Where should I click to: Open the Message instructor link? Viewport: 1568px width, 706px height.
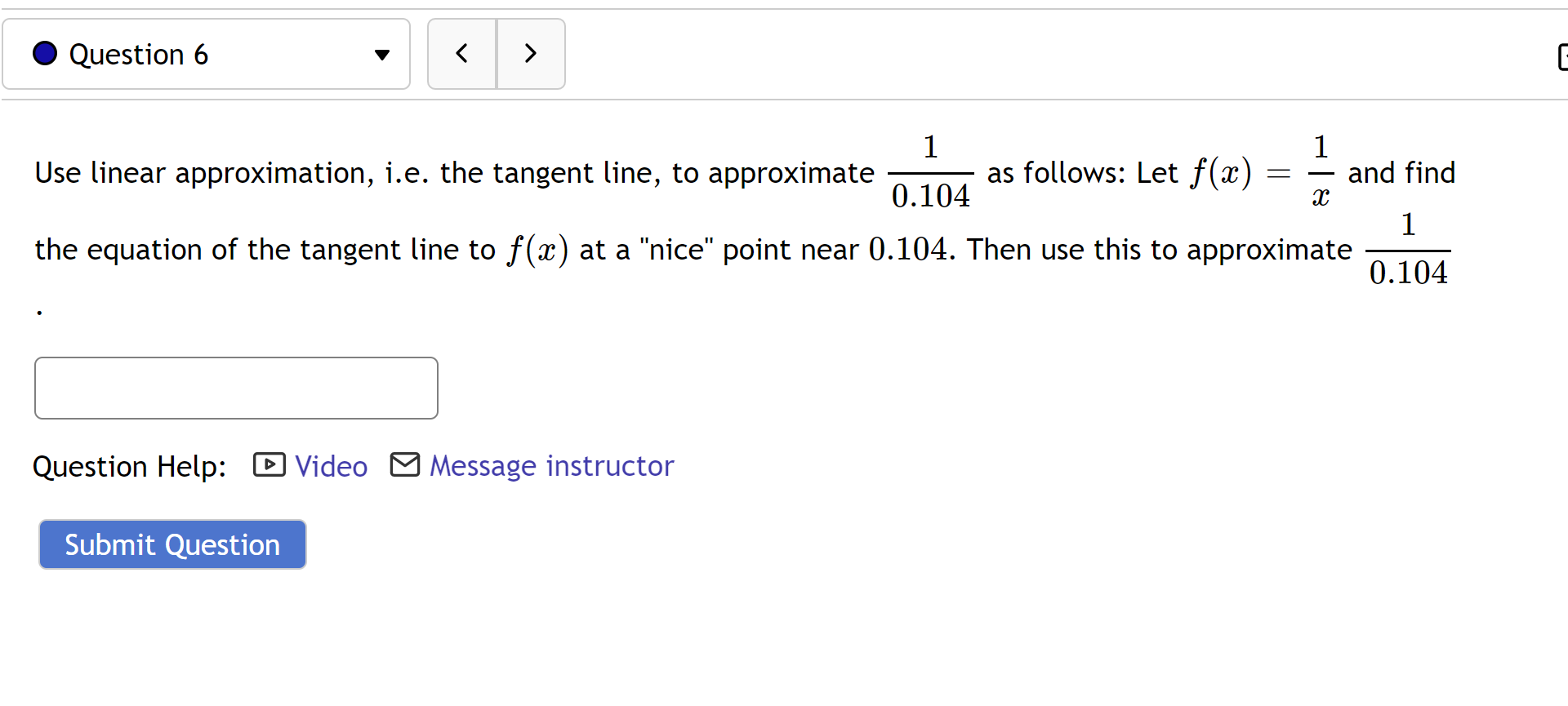pyautogui.click(x=552, y=465)
